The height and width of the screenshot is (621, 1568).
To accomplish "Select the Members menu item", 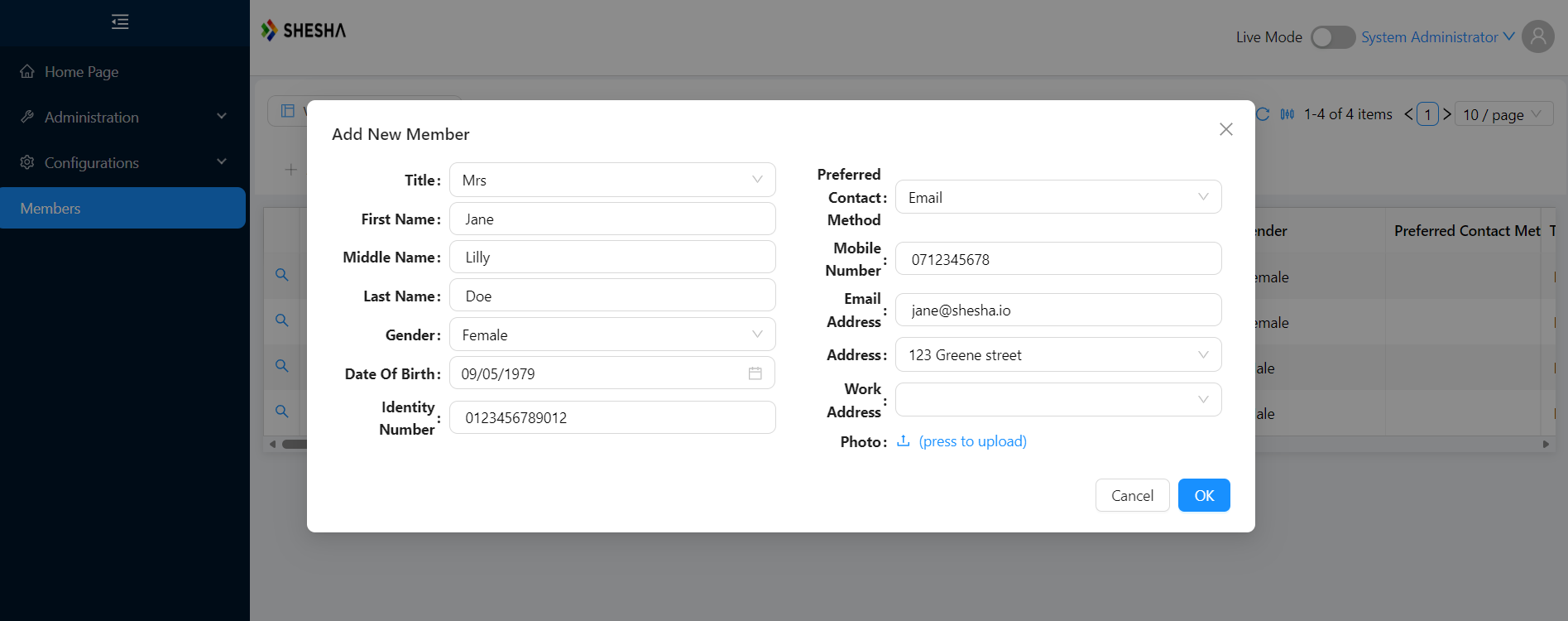I will tap(123, 208).
